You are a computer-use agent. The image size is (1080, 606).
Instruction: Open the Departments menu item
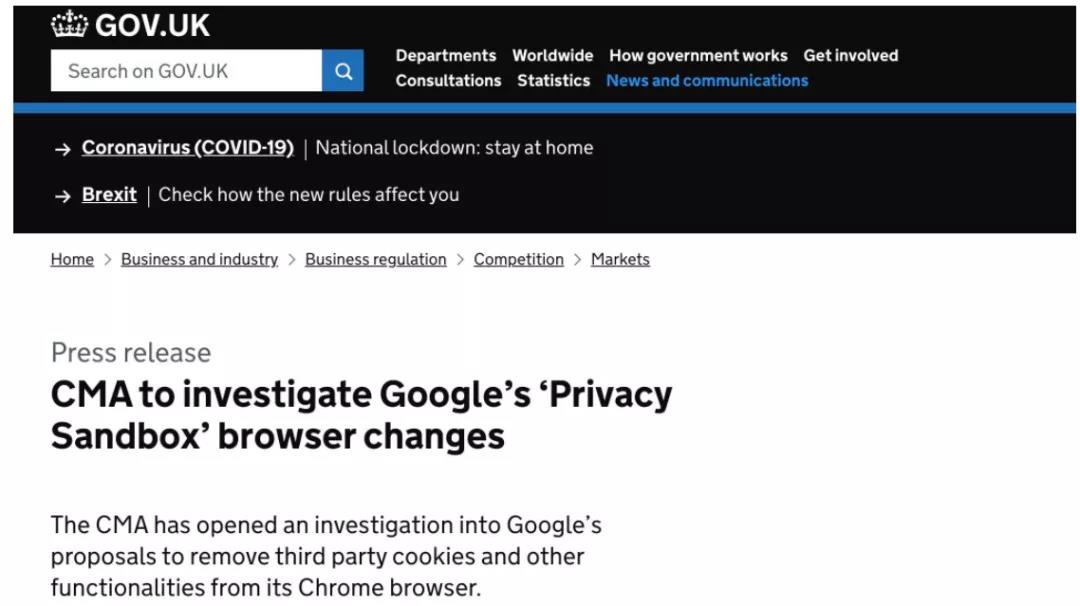click(446, 55)
